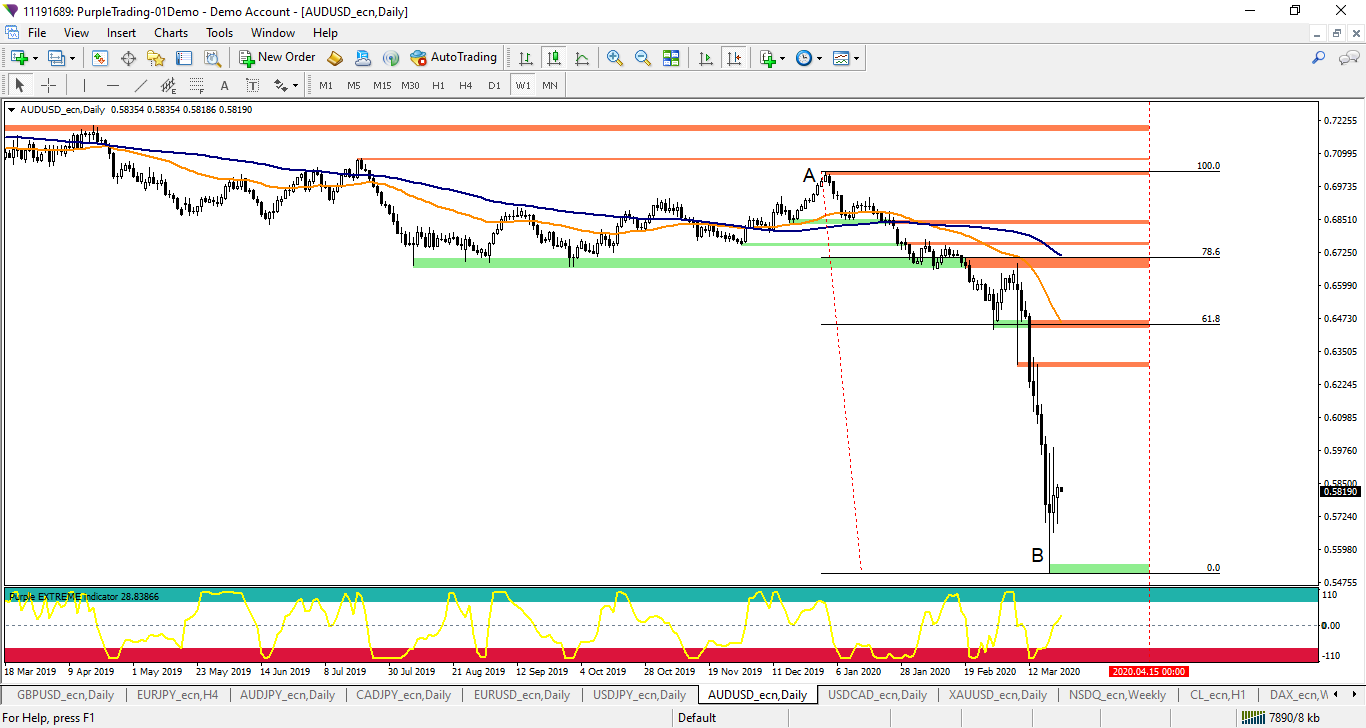Switch to the H1 timeframe
The image size is (1366, 728).
pyautogui.click(x=438, y=85)
